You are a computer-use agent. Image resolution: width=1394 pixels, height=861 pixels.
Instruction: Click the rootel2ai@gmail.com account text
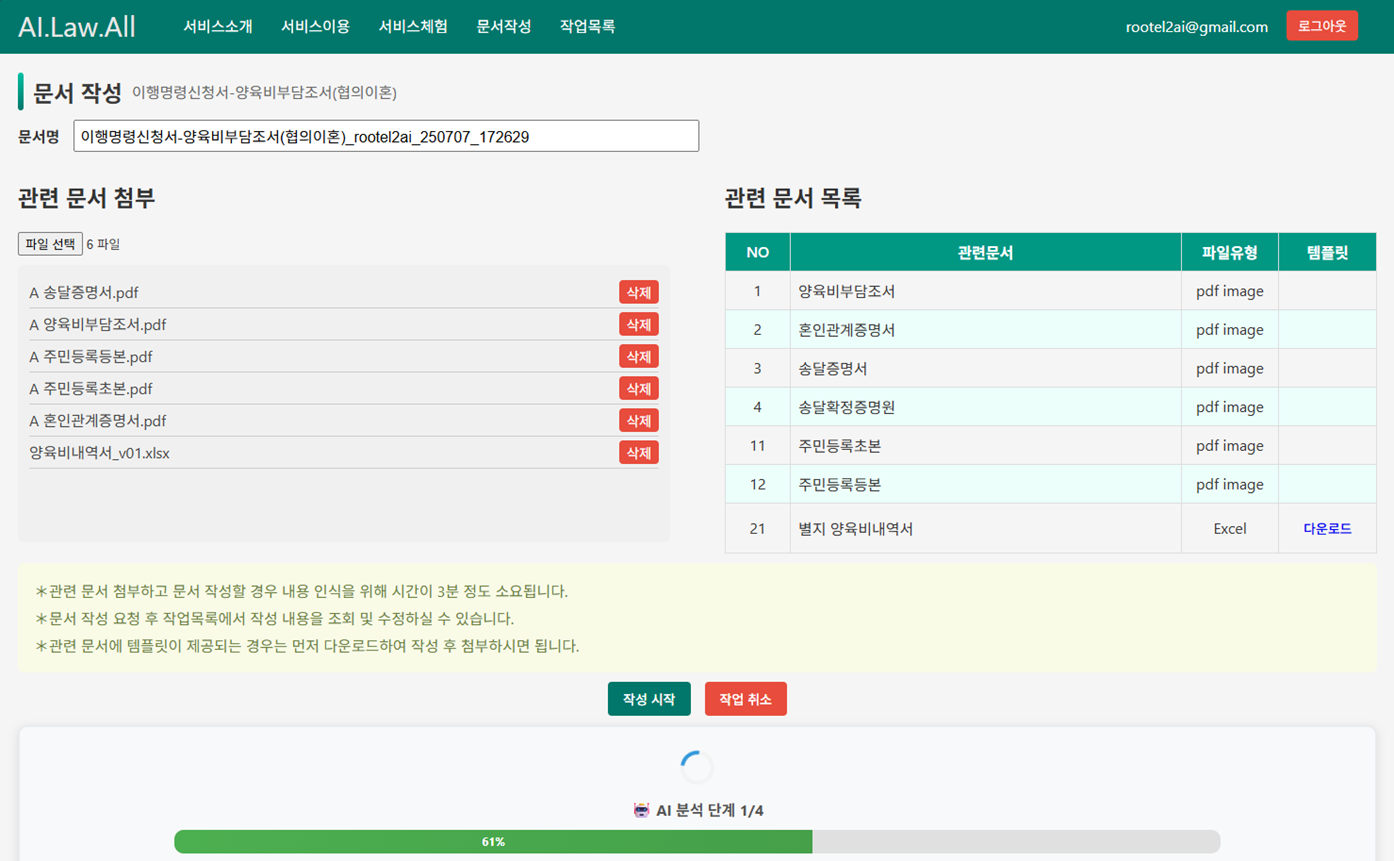1197,27
